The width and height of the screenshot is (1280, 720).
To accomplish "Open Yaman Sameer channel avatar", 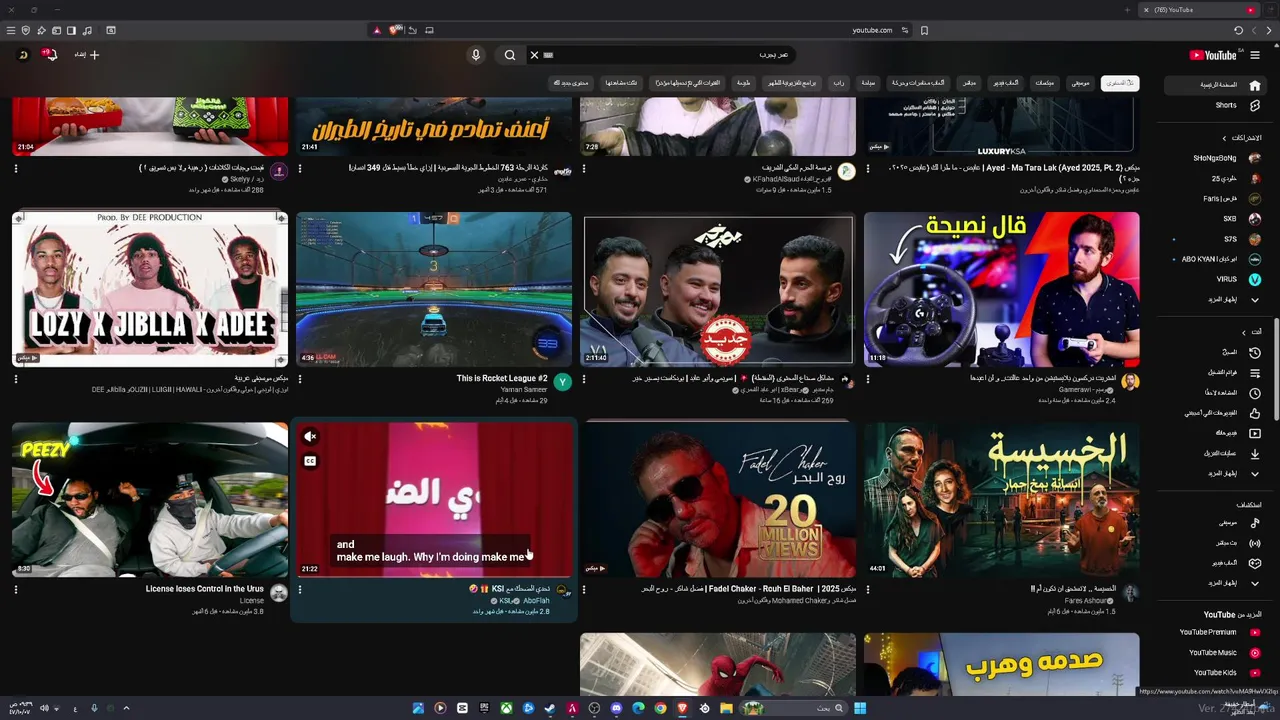I will coord(562,382).
